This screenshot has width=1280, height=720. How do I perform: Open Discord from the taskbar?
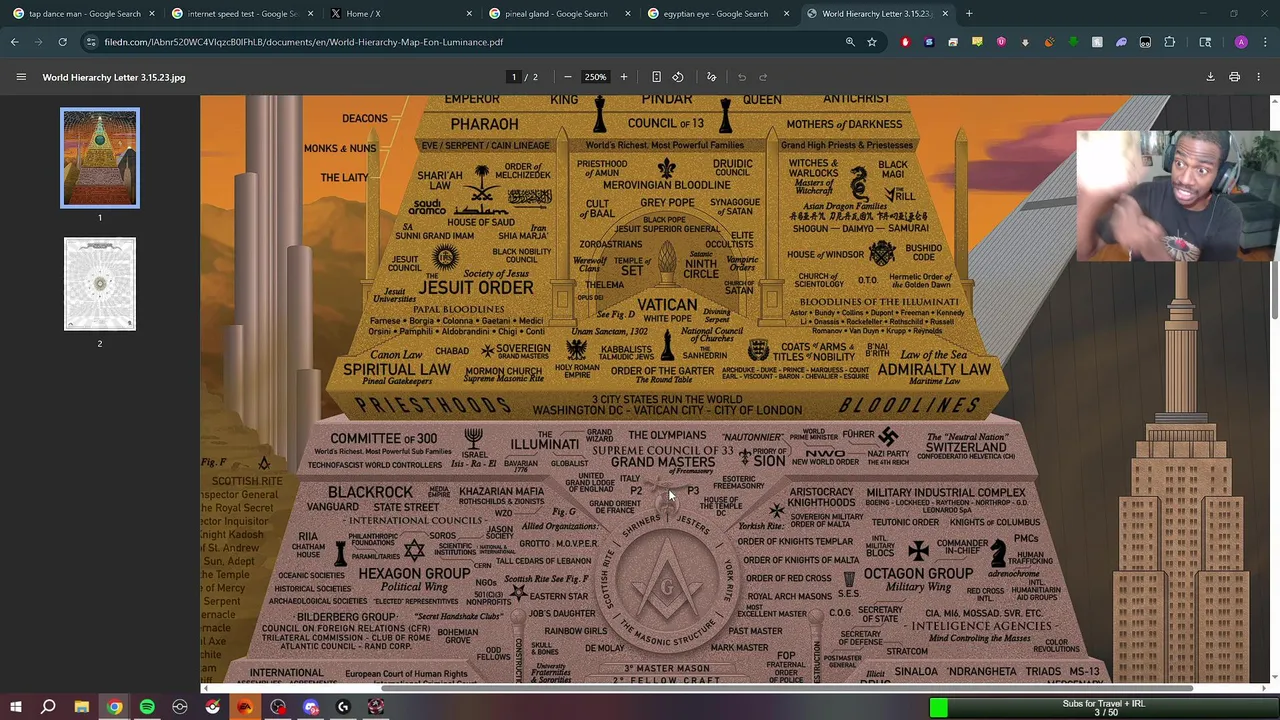tap(311, 707)
